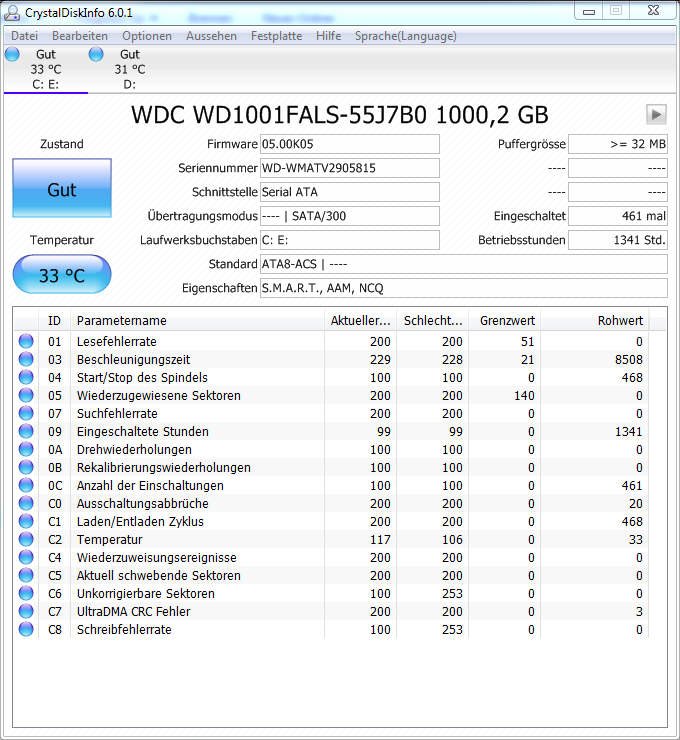Click status orb for Schreibfehlerrate row
The height and width of the screenshot is (740, 680).
[26, 629]
